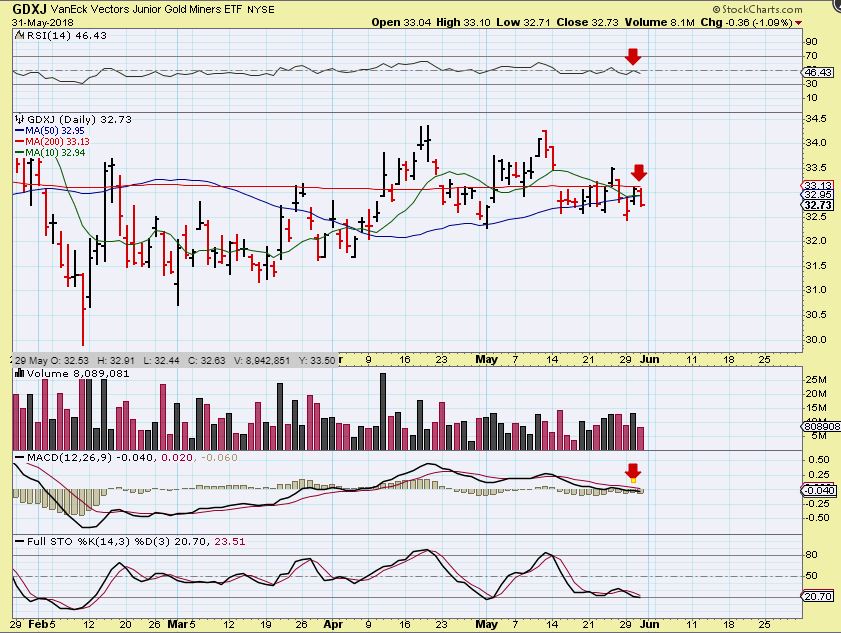Screen dimensions: 841x633
Task: Click the 70 level on RSI axis
Action: [x=811, y=56]
